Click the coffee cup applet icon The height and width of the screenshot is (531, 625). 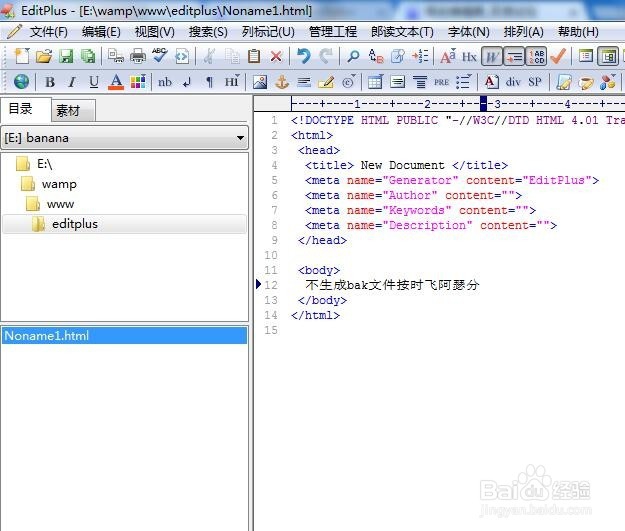[586, 82]
